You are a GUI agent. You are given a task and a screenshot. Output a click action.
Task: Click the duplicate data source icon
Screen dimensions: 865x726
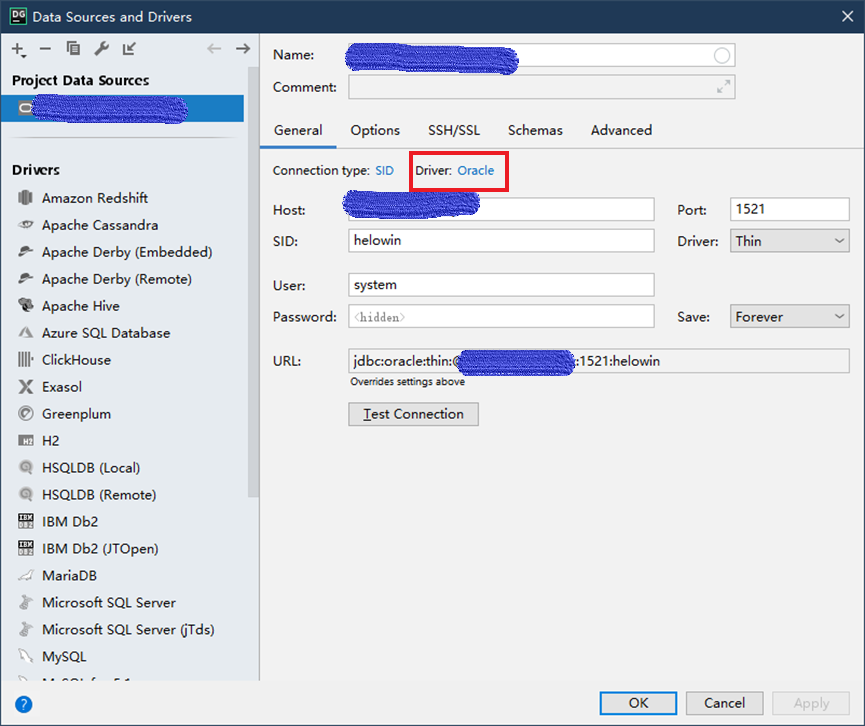(73, 49)
